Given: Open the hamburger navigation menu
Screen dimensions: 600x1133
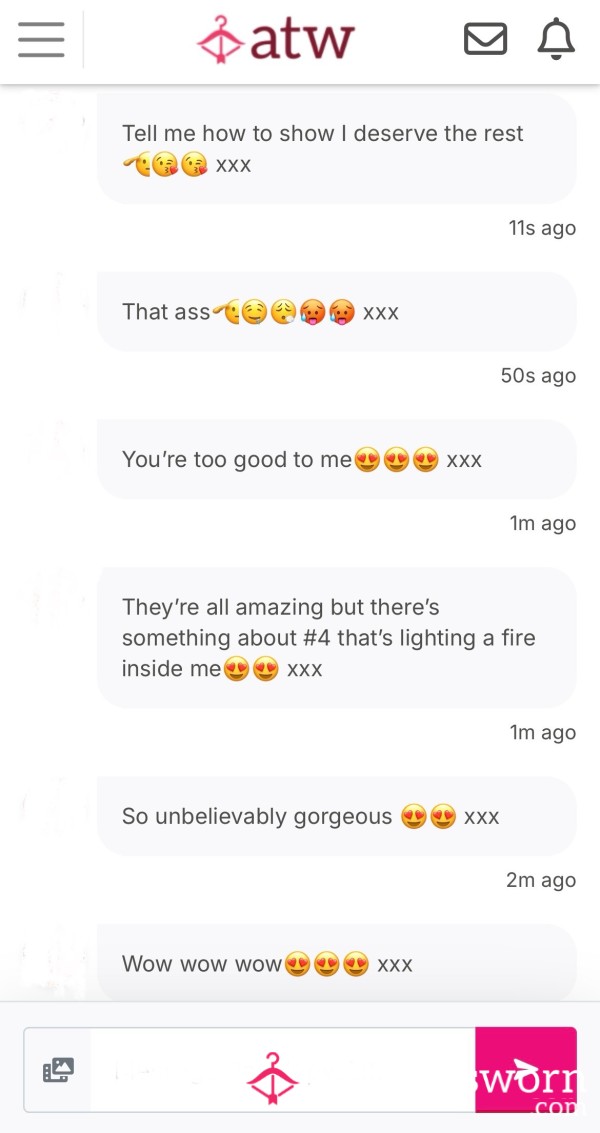Looking at the screenshot, I should click(41, 39).
